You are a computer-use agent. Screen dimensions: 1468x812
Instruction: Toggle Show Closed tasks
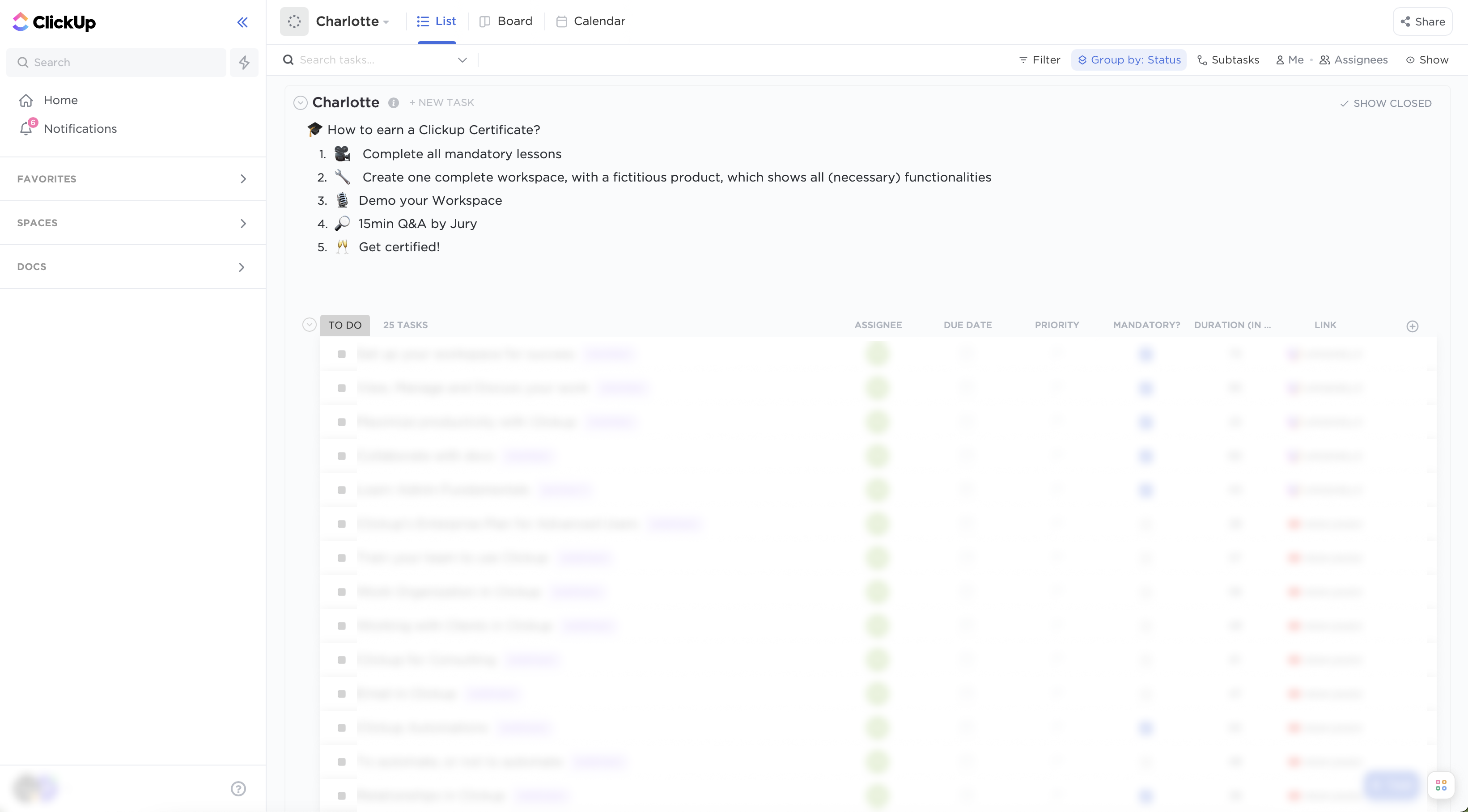click(1385, 103)
